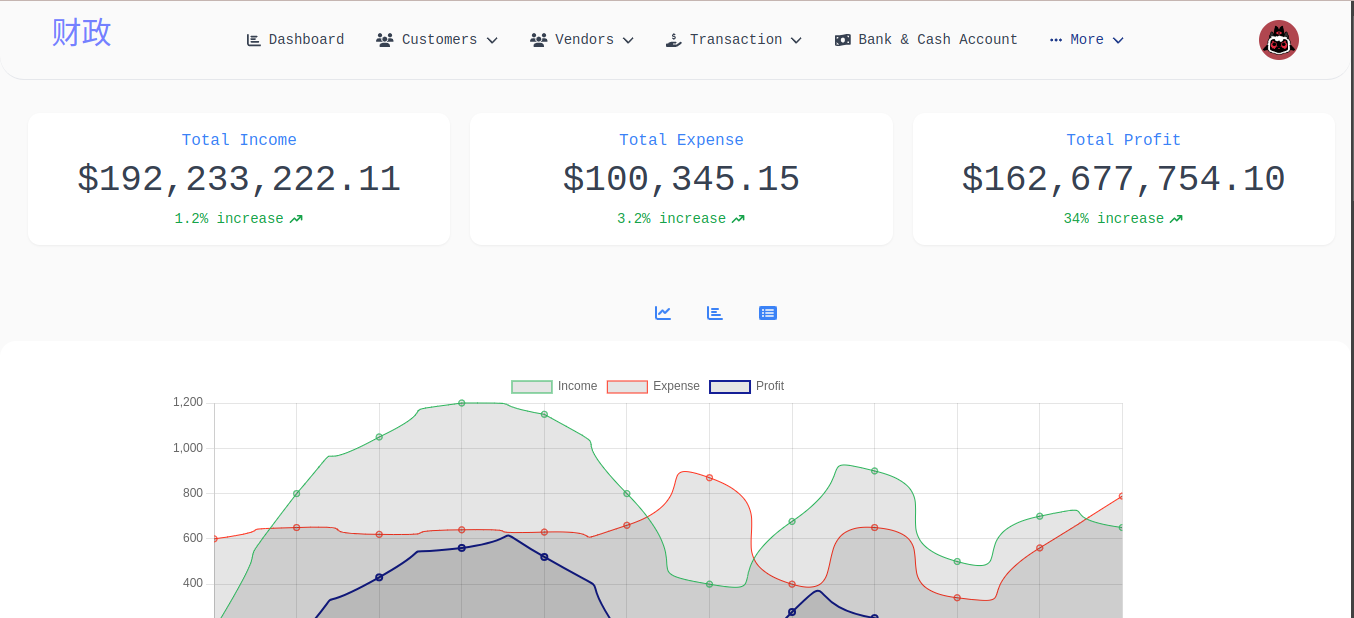1354x618 pixels.
Task: Open the user profile avatar
Action: (x=1278, y=40)
